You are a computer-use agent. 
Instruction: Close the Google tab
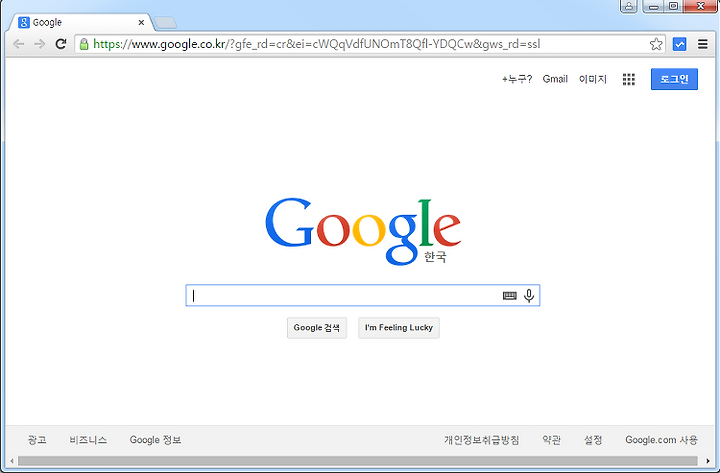point(141,23)
